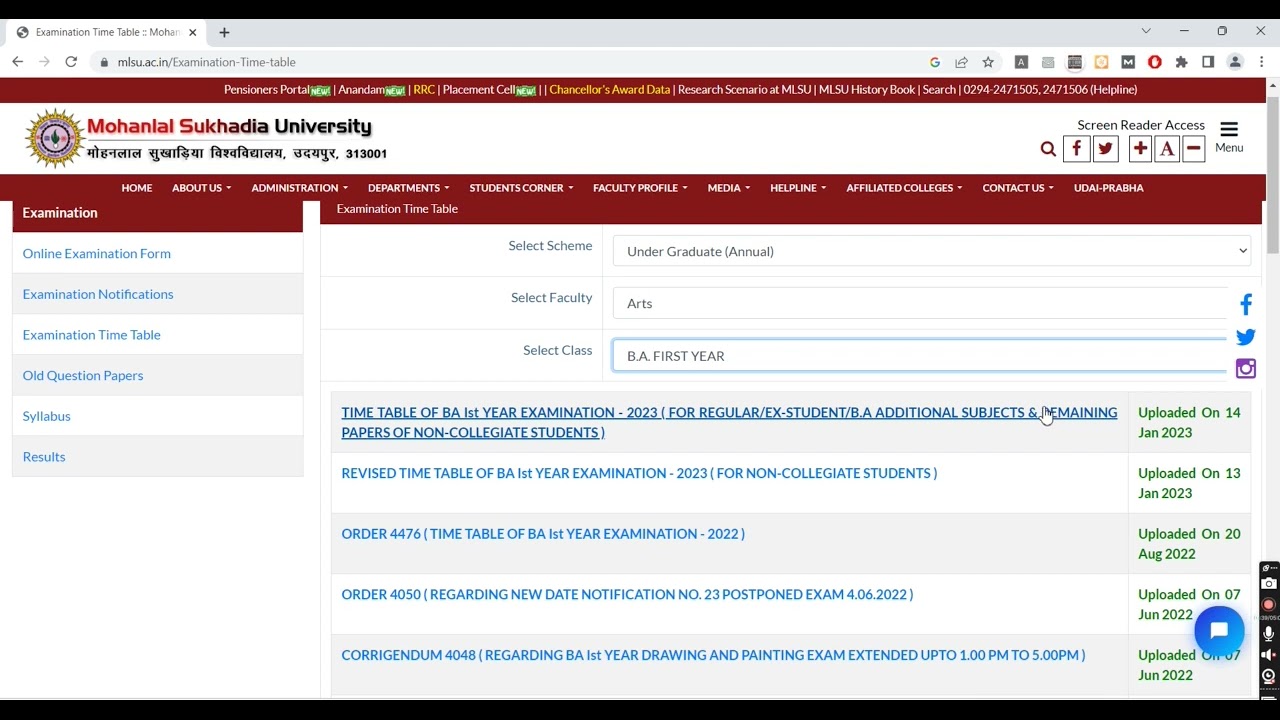This screenshot has width=1280, height=720.
Task: Decrease font size with the minus icon
Action: 1194,149
